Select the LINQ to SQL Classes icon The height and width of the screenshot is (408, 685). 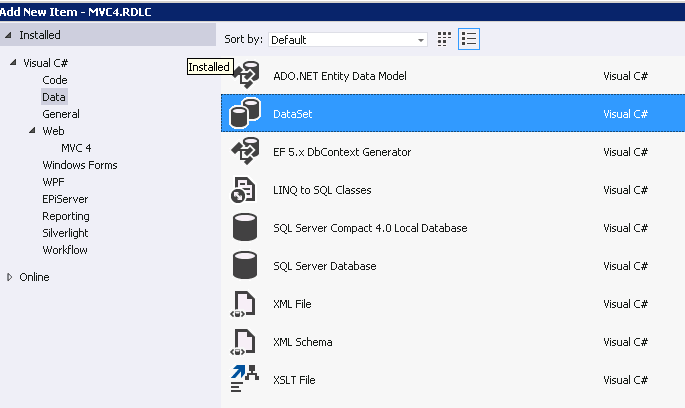(x=243, y=190)
